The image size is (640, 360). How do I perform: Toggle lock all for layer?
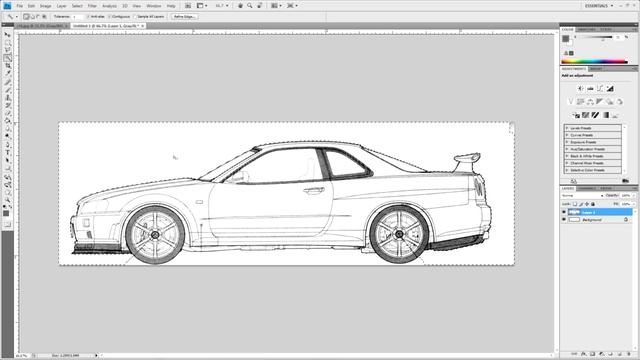point(593,204)
